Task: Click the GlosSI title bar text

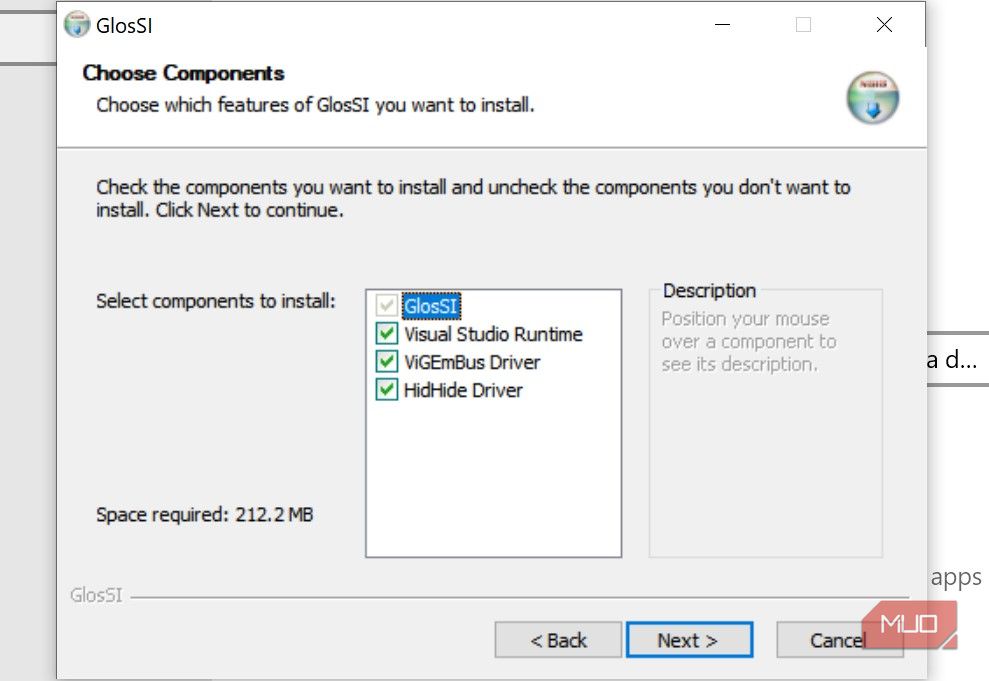Action: click(124, 26)
